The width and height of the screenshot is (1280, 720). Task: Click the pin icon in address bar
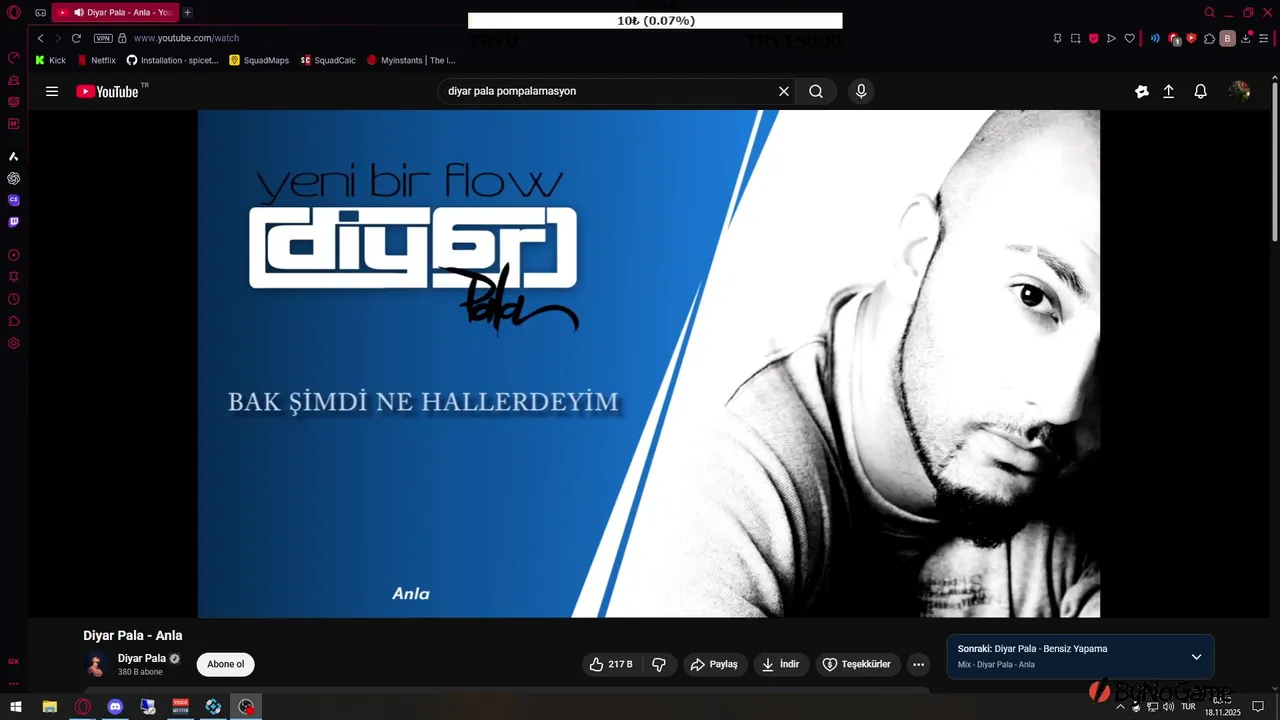click(x=1057, y=38)
